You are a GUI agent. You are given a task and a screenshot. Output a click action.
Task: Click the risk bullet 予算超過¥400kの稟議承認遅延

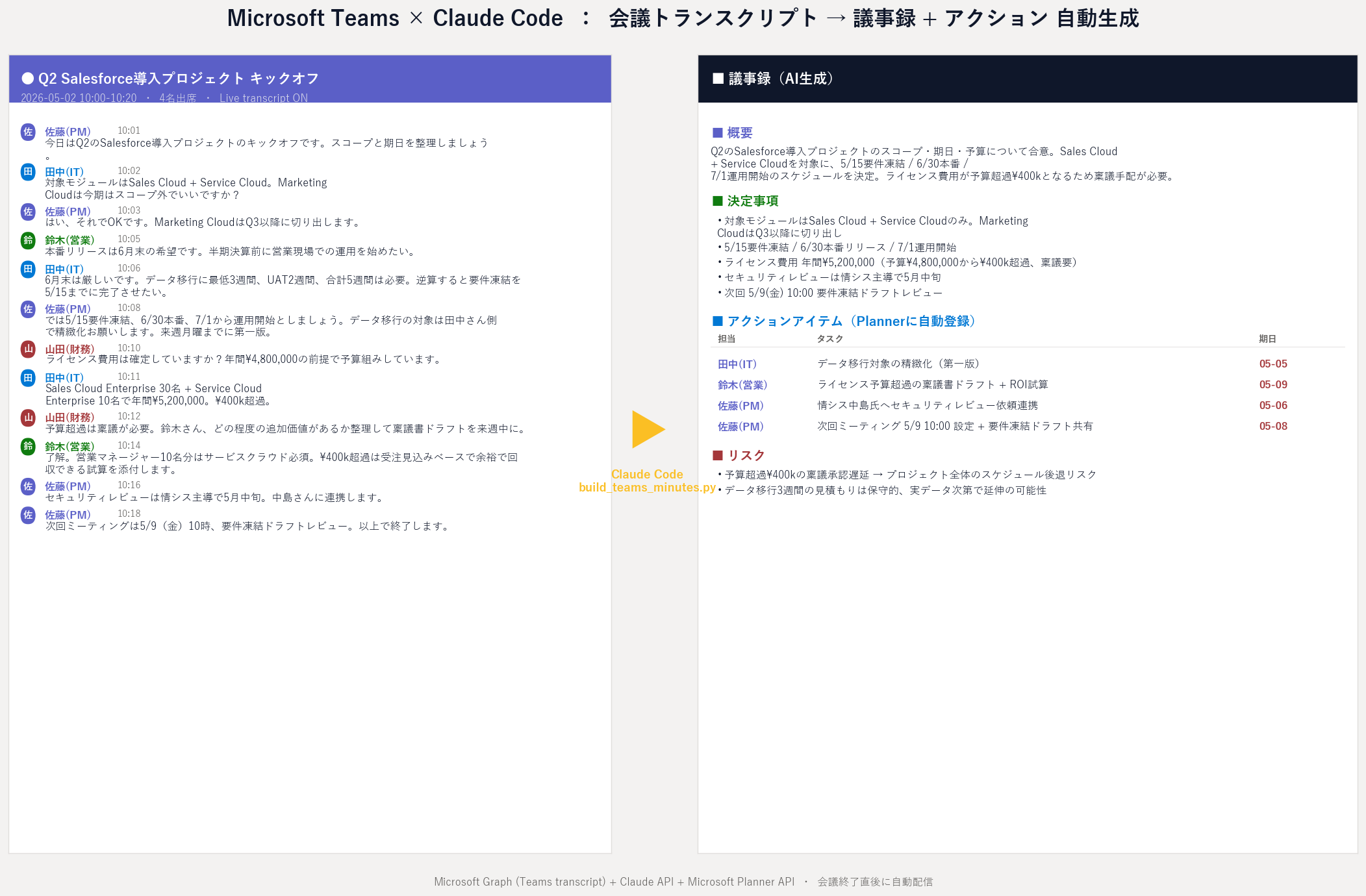tap(907, 475)
